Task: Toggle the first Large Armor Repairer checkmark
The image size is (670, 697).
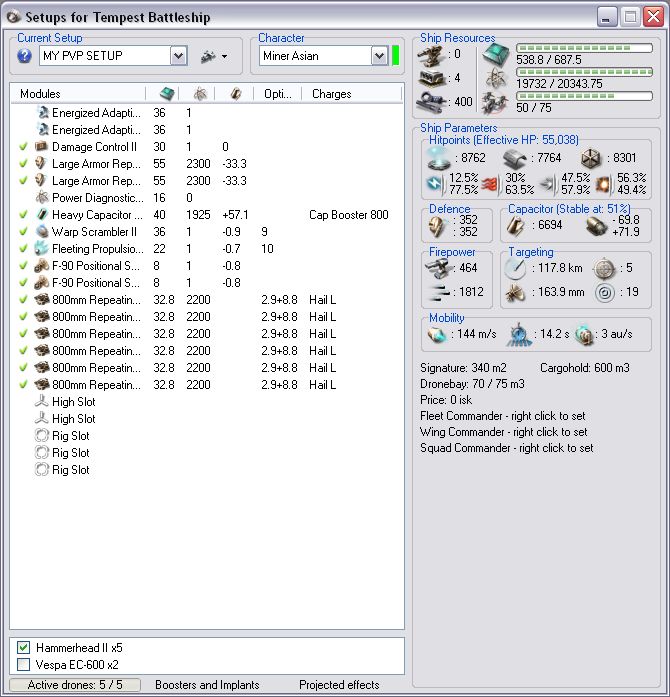Action: pyautogui.click(x=23, y=163)
